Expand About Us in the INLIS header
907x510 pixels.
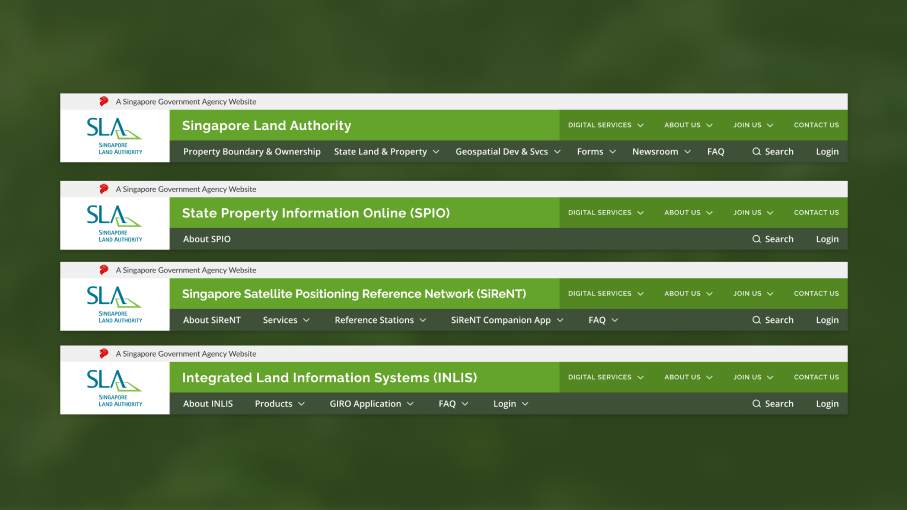(688, 377)
